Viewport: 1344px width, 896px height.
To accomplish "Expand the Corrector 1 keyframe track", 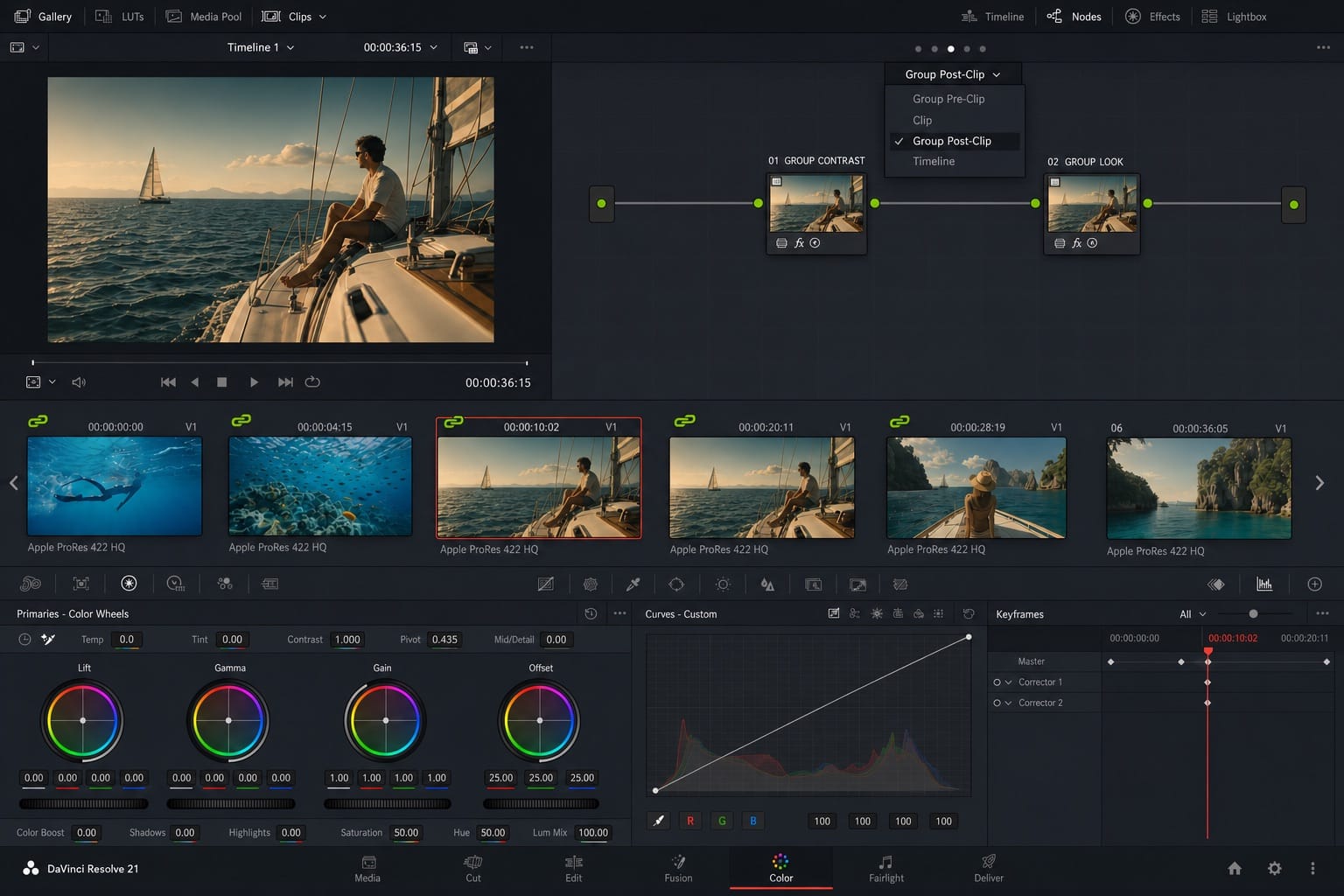I will (1008, 682).
